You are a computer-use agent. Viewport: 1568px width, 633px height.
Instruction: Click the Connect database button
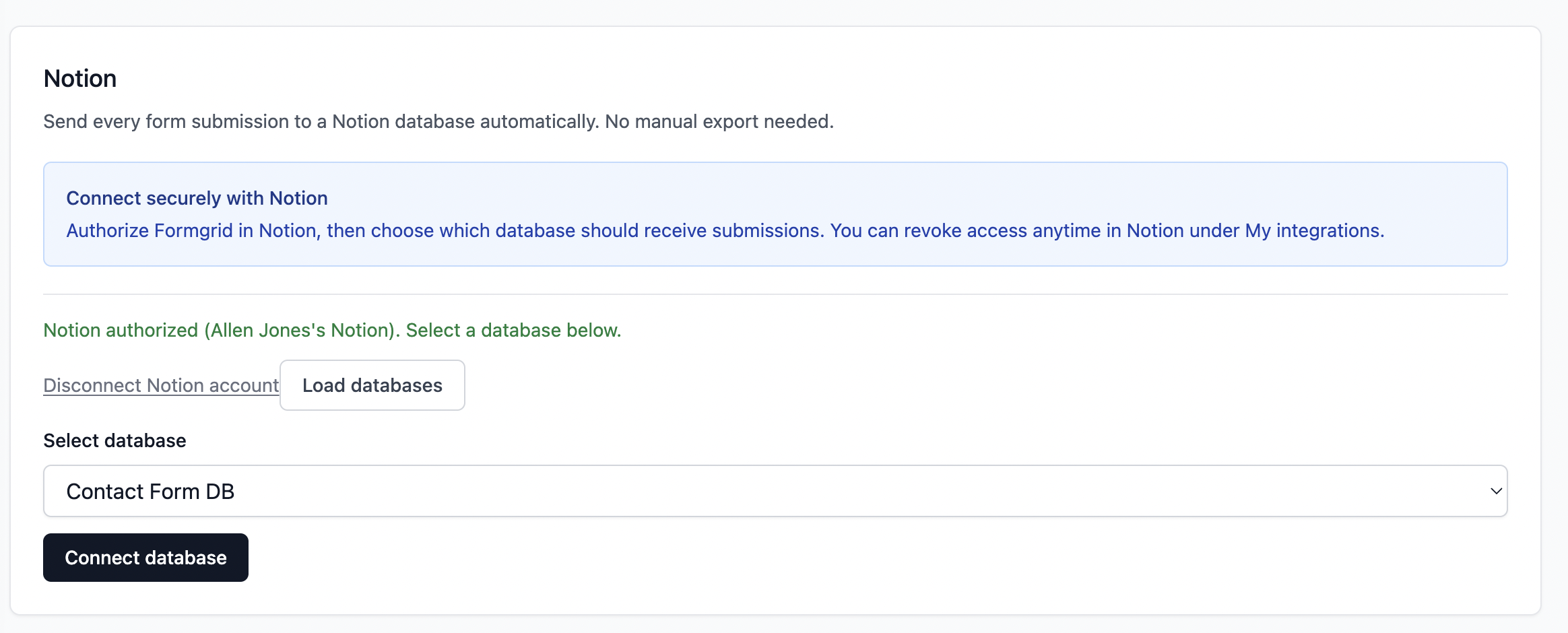[x=145, y=558]
